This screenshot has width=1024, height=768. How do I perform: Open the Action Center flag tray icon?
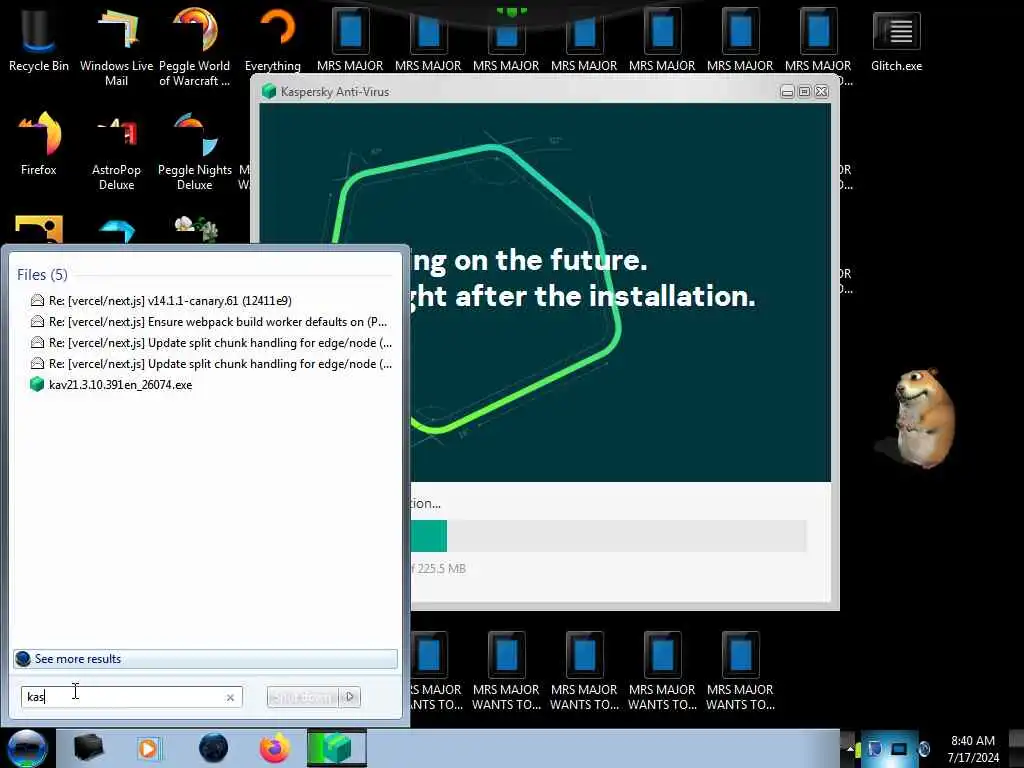tap(874, 749)
